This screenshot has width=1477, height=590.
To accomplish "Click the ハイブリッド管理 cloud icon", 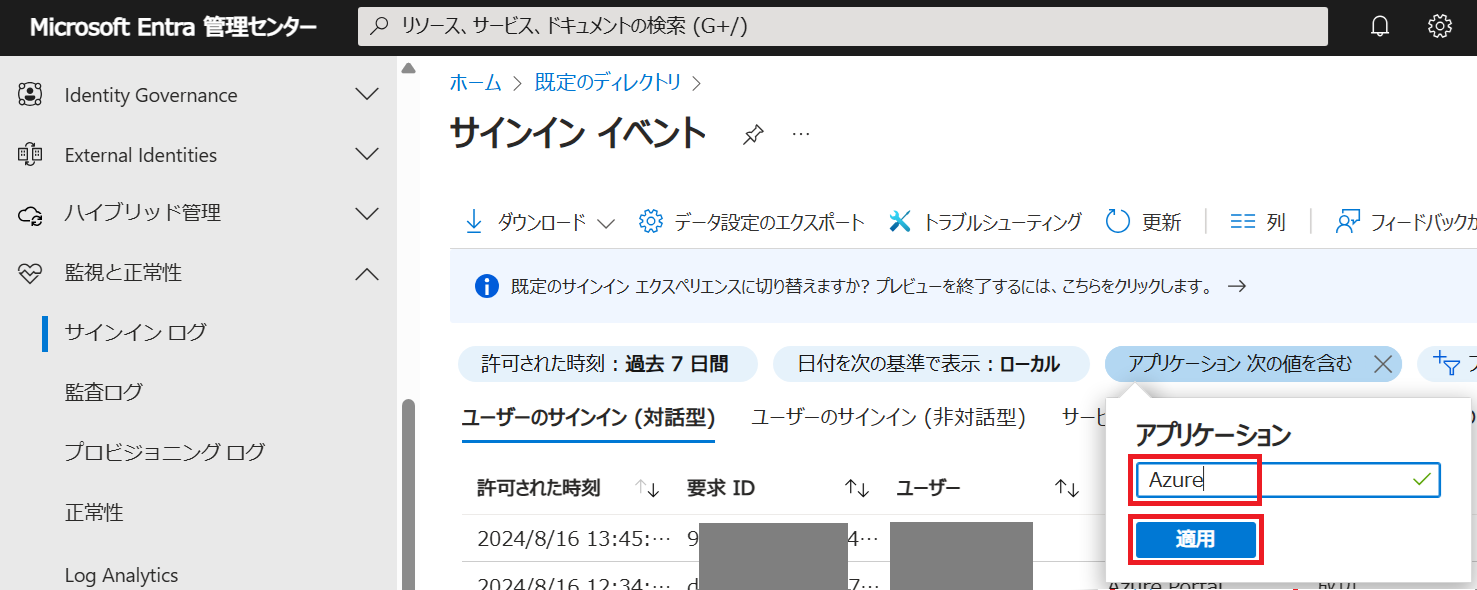I will point(30,214).
